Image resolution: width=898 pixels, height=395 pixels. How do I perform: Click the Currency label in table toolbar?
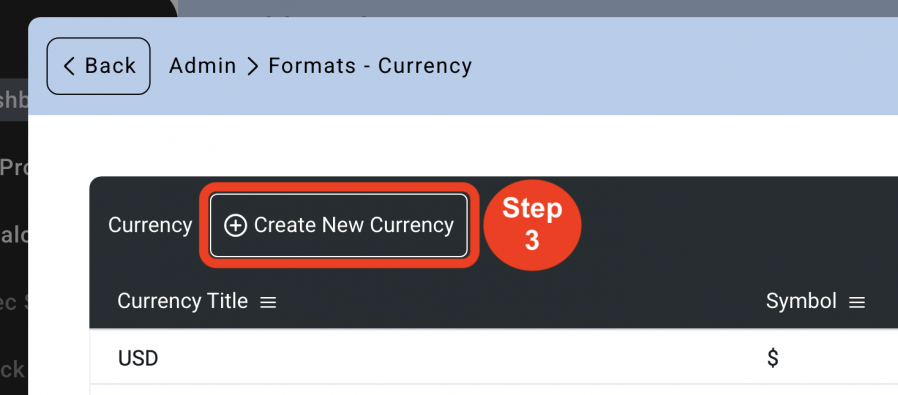(x=150, y=226)
